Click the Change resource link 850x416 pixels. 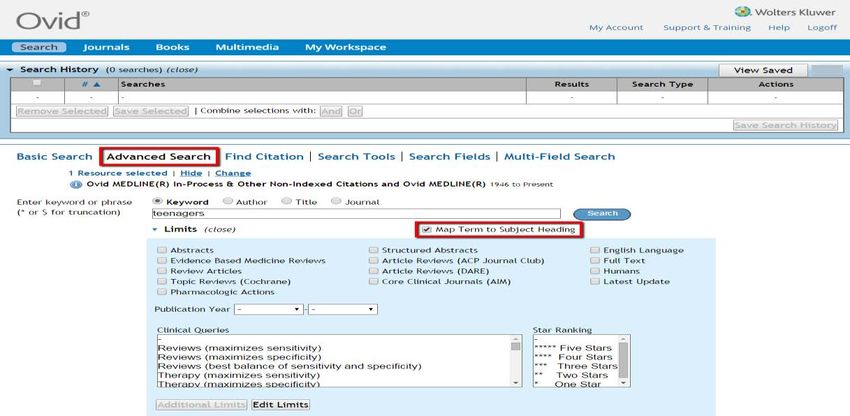pyautogui.click(x=233, y=173)
